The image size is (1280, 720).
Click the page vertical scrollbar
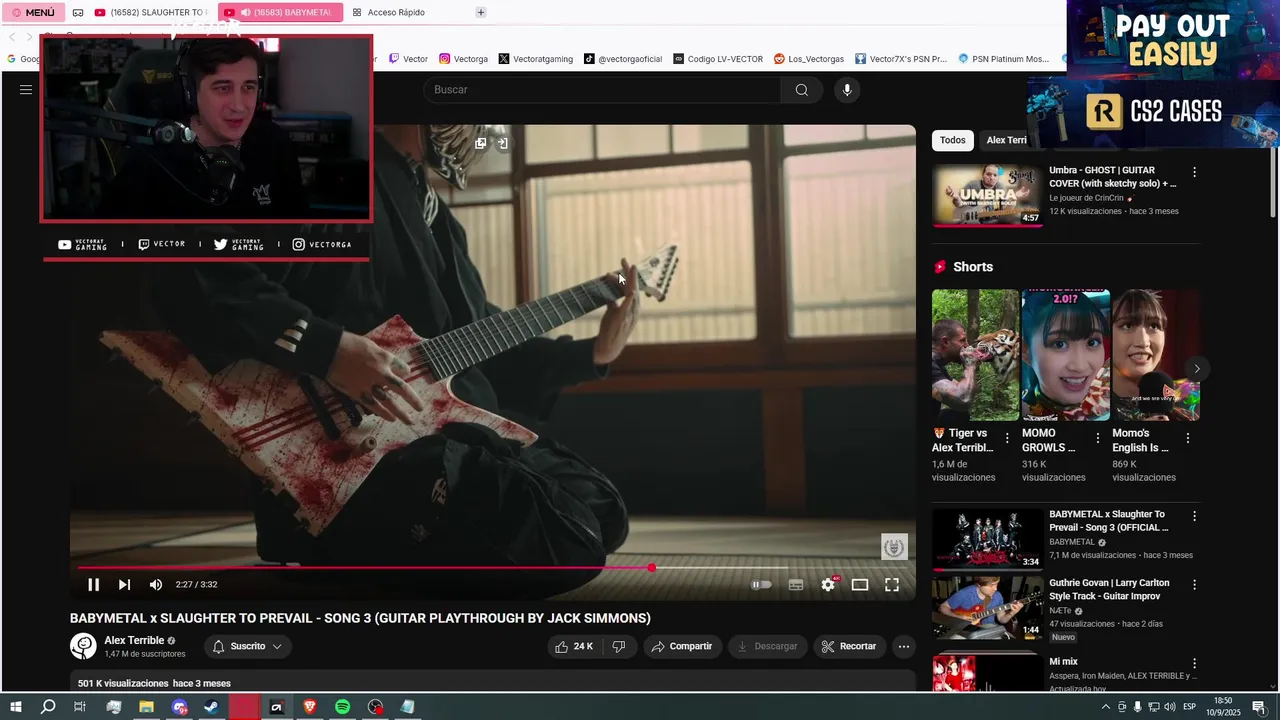[x=1273, y=180]
